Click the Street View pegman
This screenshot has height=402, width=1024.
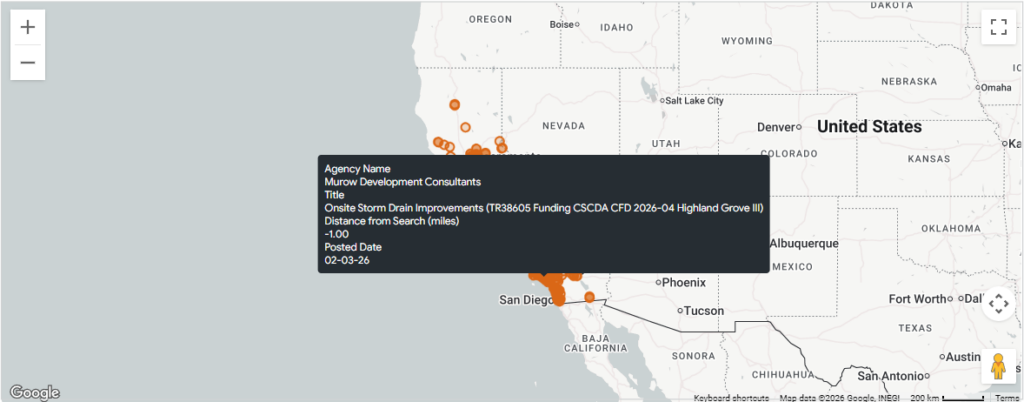click(997, 367)
